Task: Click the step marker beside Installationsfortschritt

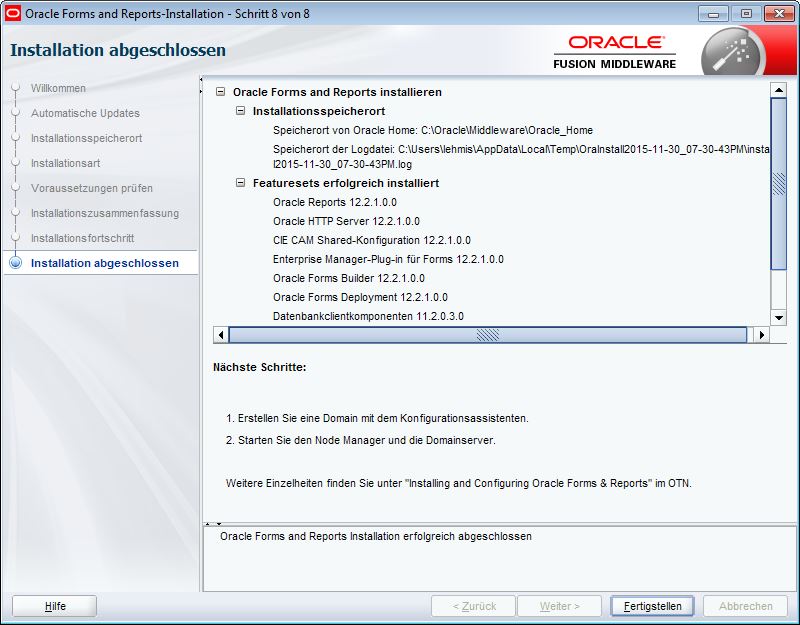Action: click(15, 238)
